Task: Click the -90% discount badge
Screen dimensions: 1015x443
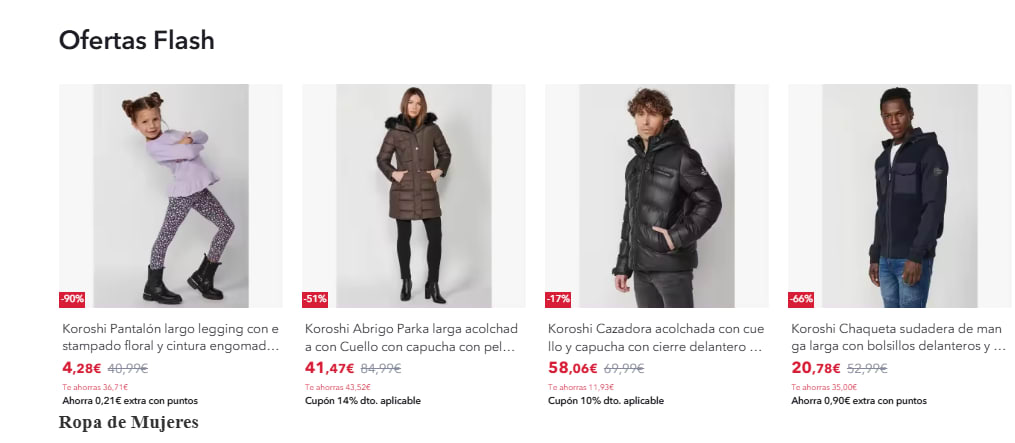Action: click(x=72, y=299)
